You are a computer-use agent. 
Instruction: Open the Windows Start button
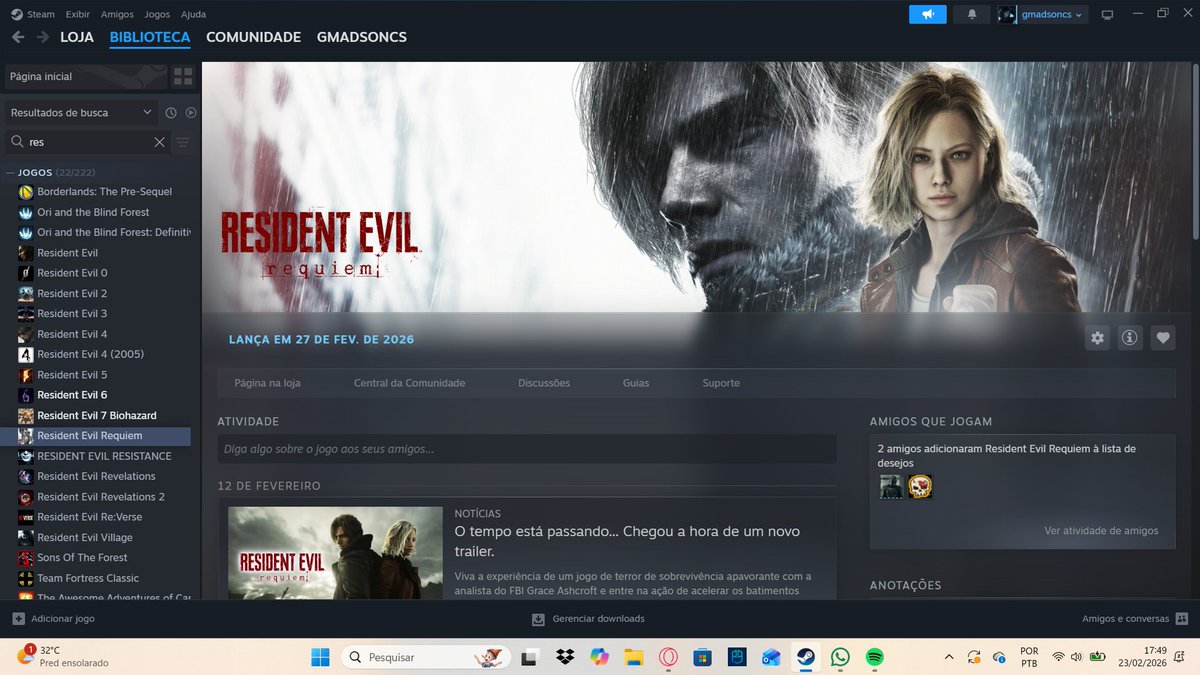[320, 657]
